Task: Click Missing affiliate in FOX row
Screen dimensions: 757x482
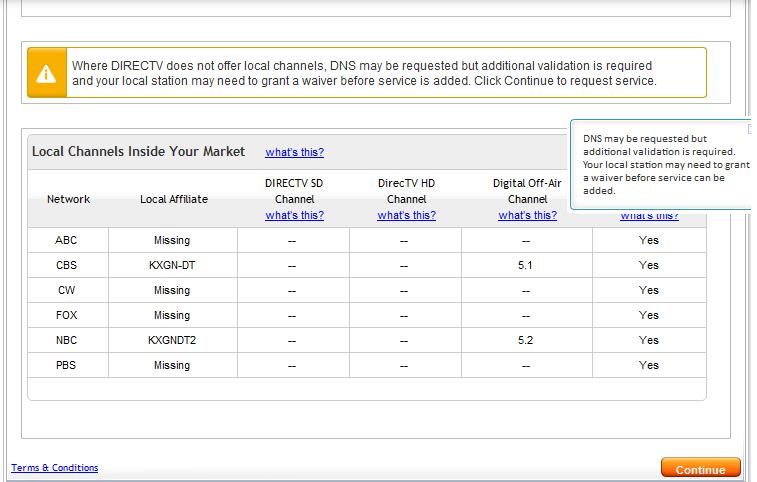Action: click(x=172, y=315)
